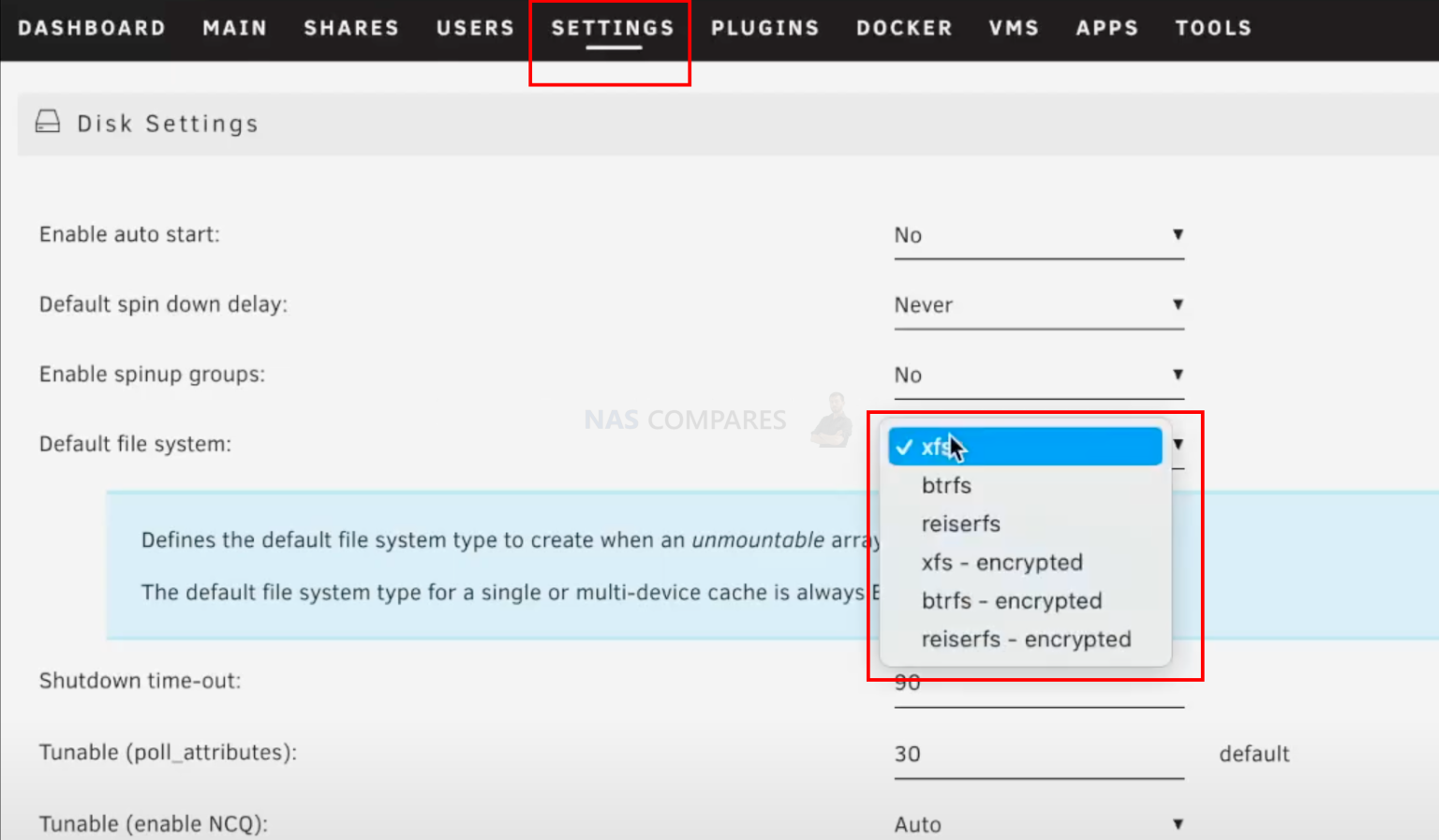Go to the SHARES section
The image size is (1439, 840).
351,27
